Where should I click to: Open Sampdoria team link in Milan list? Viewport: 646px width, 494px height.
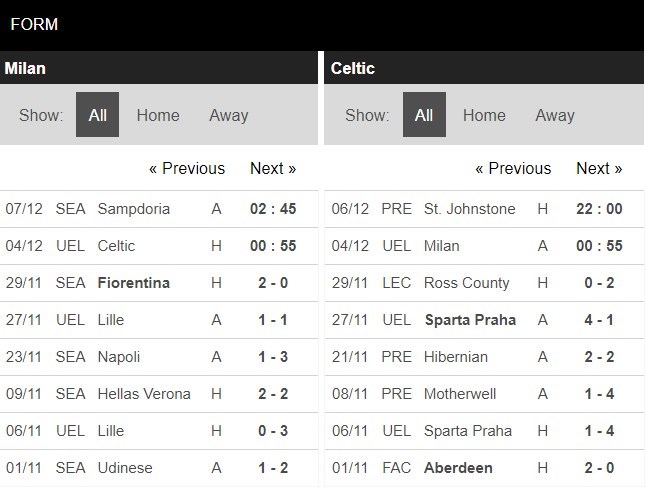click(x=134, y=209)
